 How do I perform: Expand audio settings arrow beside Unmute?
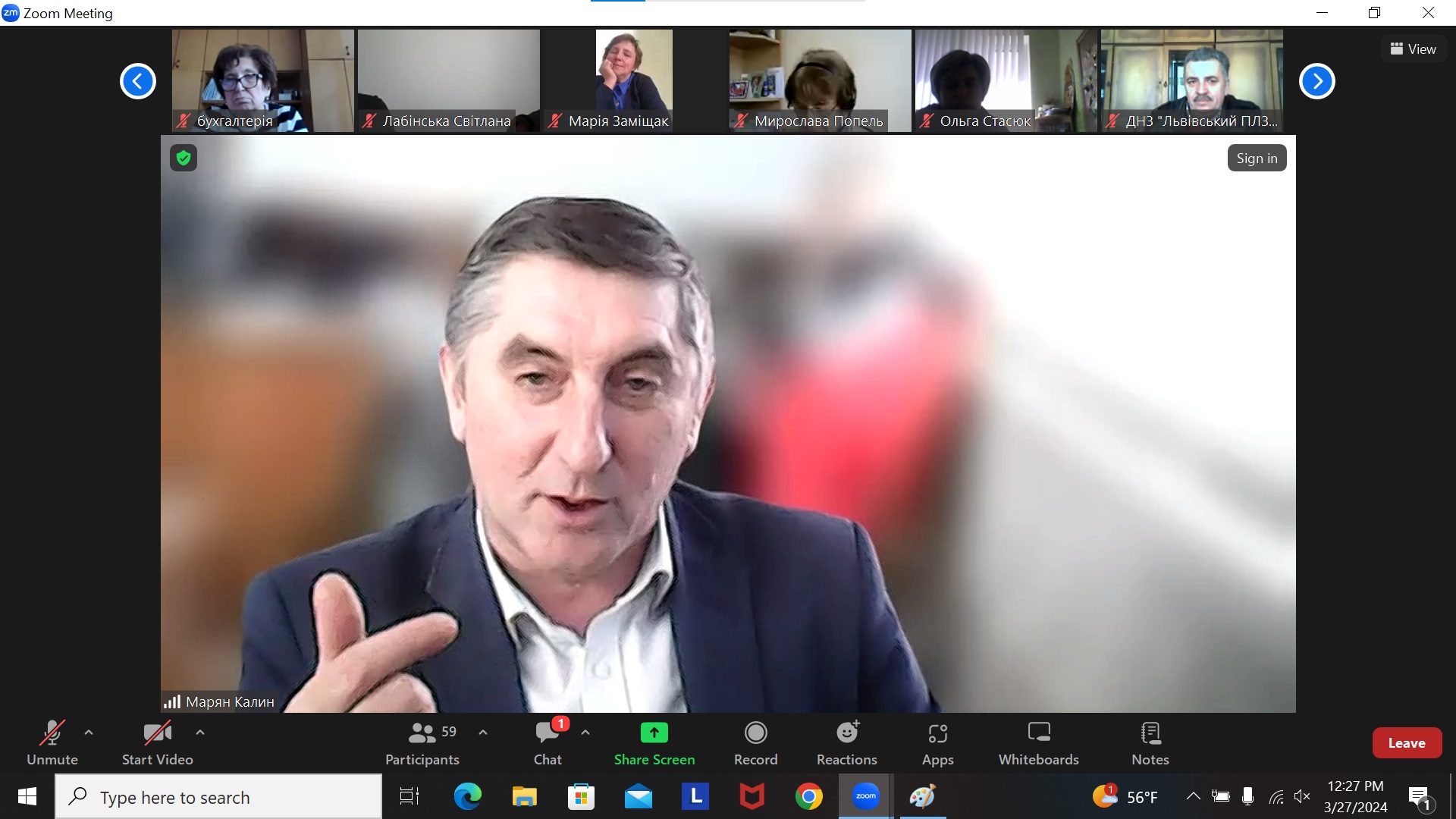click(89, 733)
